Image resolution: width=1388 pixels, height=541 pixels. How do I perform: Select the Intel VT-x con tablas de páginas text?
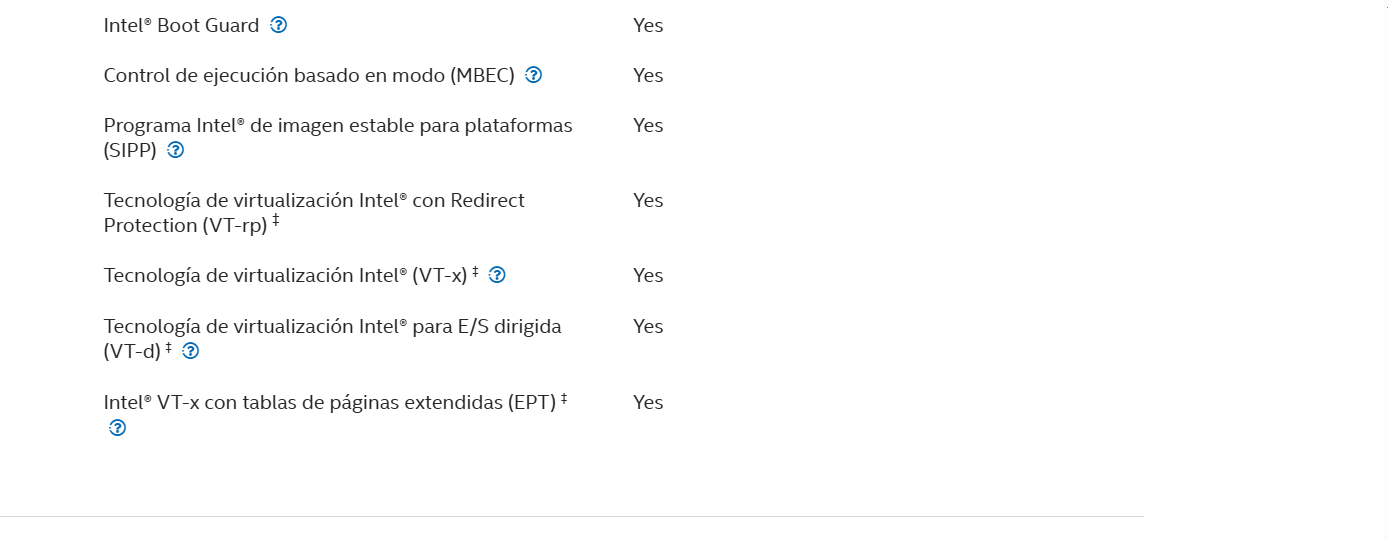coord(330,403)
